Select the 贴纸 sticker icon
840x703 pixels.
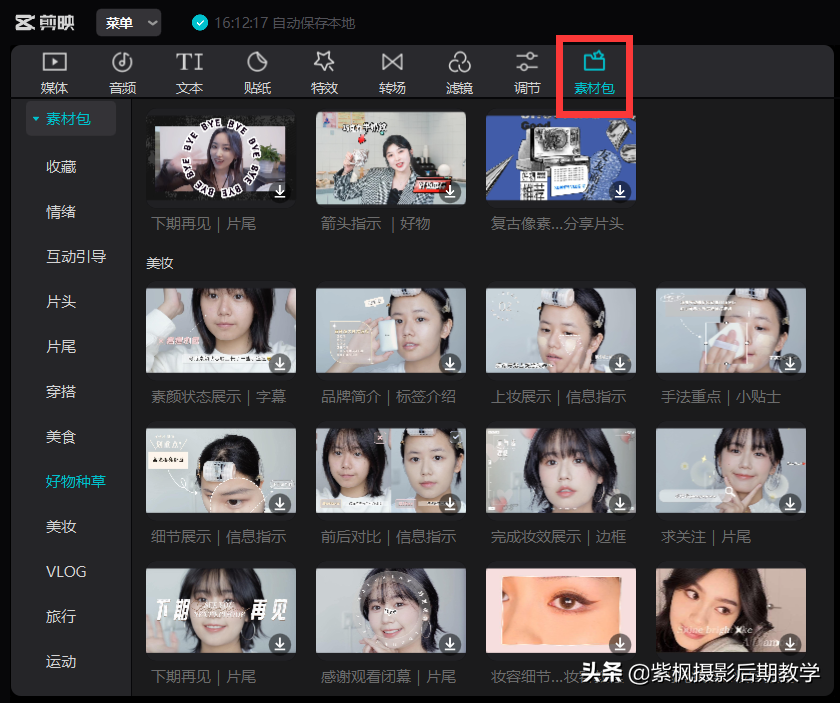pos(257,62)
